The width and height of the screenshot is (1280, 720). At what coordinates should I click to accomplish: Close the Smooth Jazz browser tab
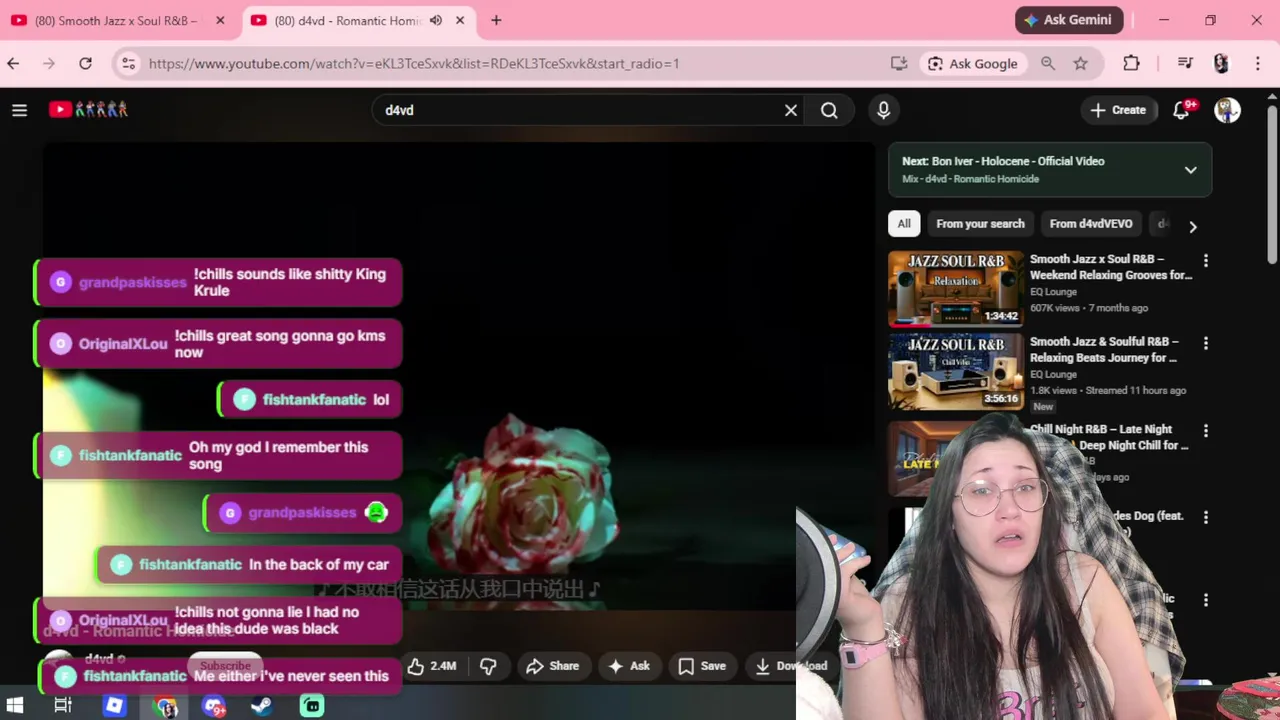coord(220,20)
